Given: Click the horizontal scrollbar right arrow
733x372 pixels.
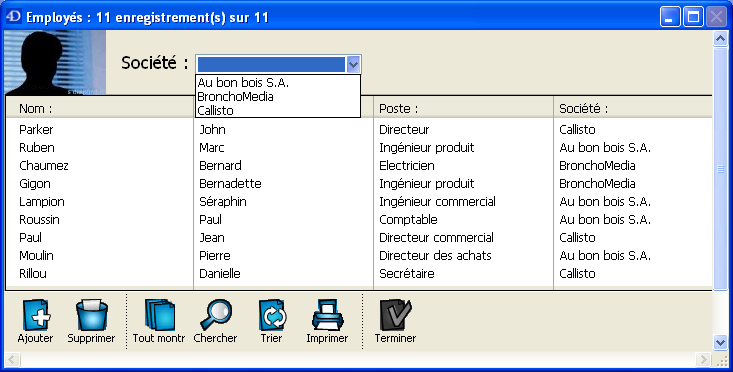Looking at the screenshot, I should pos(703,359).
